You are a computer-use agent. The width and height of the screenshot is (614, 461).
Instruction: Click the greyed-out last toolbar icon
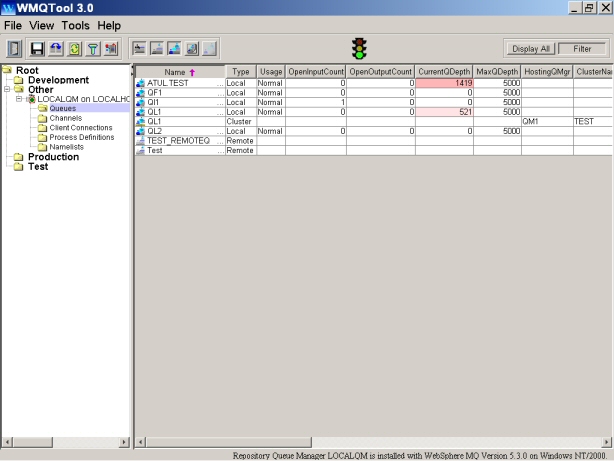(x=209, y=49)
